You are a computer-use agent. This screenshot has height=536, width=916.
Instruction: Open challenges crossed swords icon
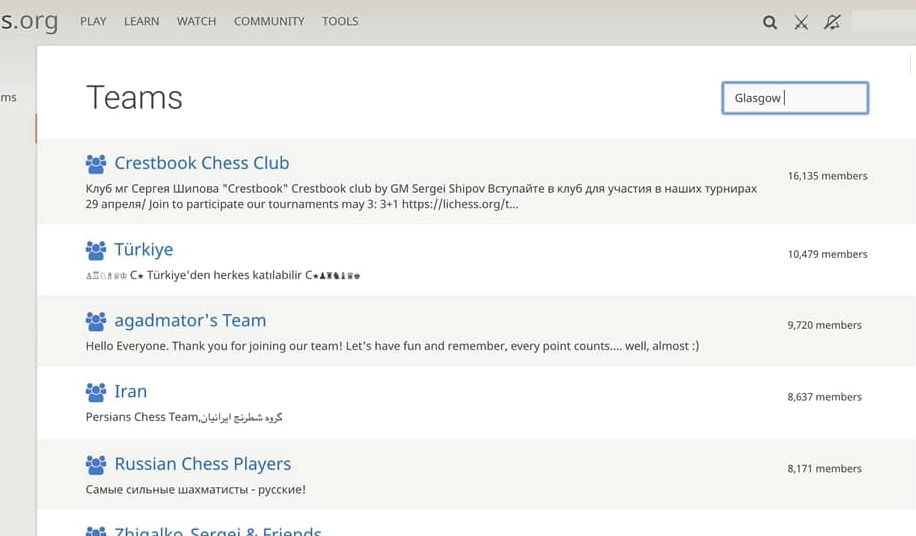pos(801,22)
